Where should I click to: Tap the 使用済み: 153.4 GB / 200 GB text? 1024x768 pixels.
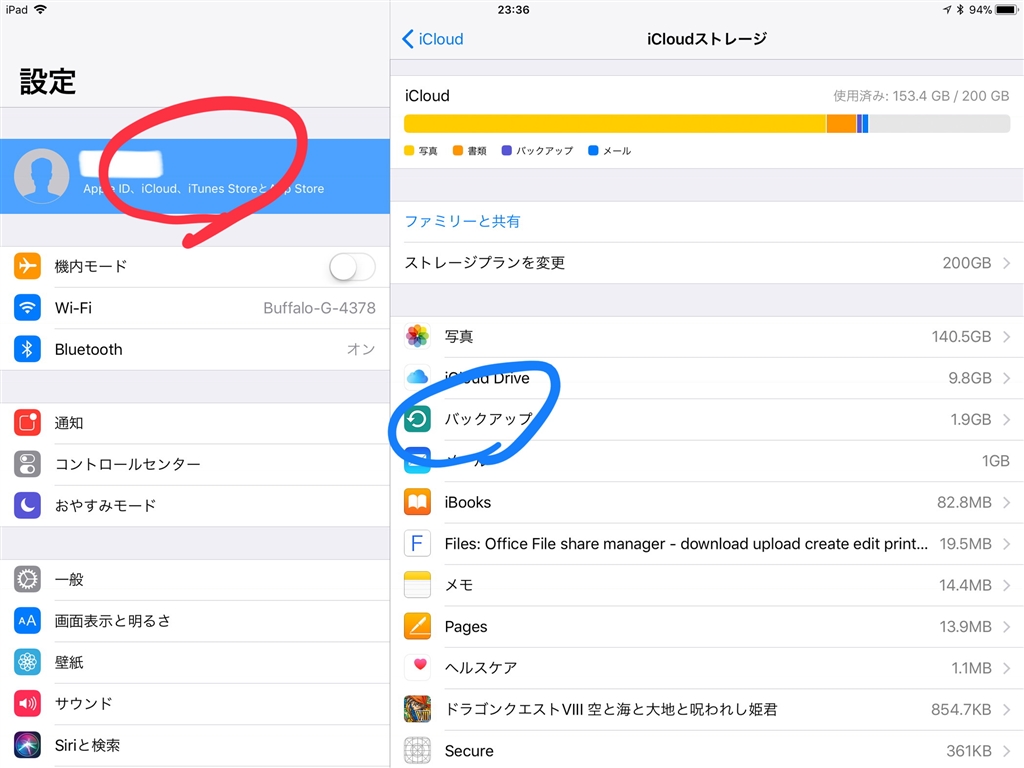(921, 96)
